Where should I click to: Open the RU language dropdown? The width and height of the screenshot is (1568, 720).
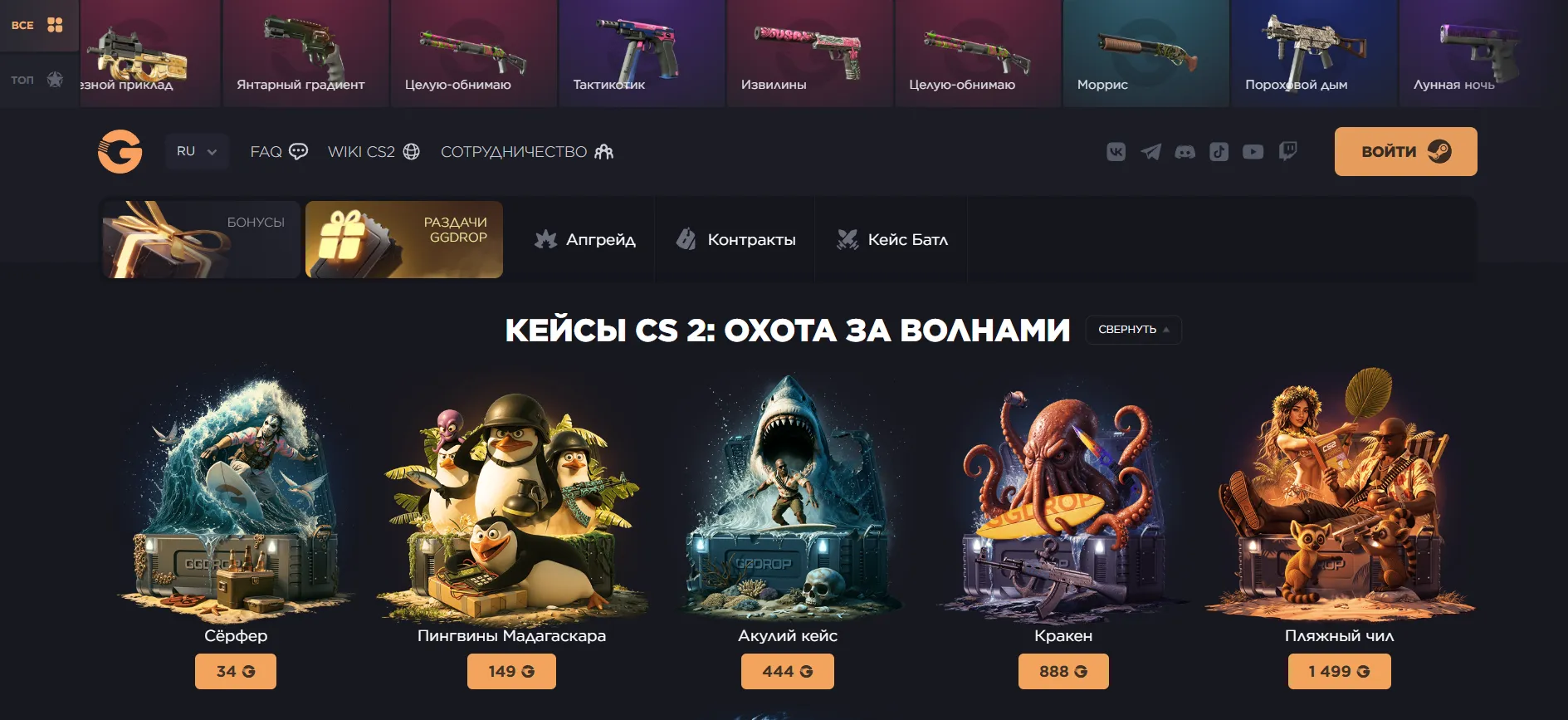point(197,151)
